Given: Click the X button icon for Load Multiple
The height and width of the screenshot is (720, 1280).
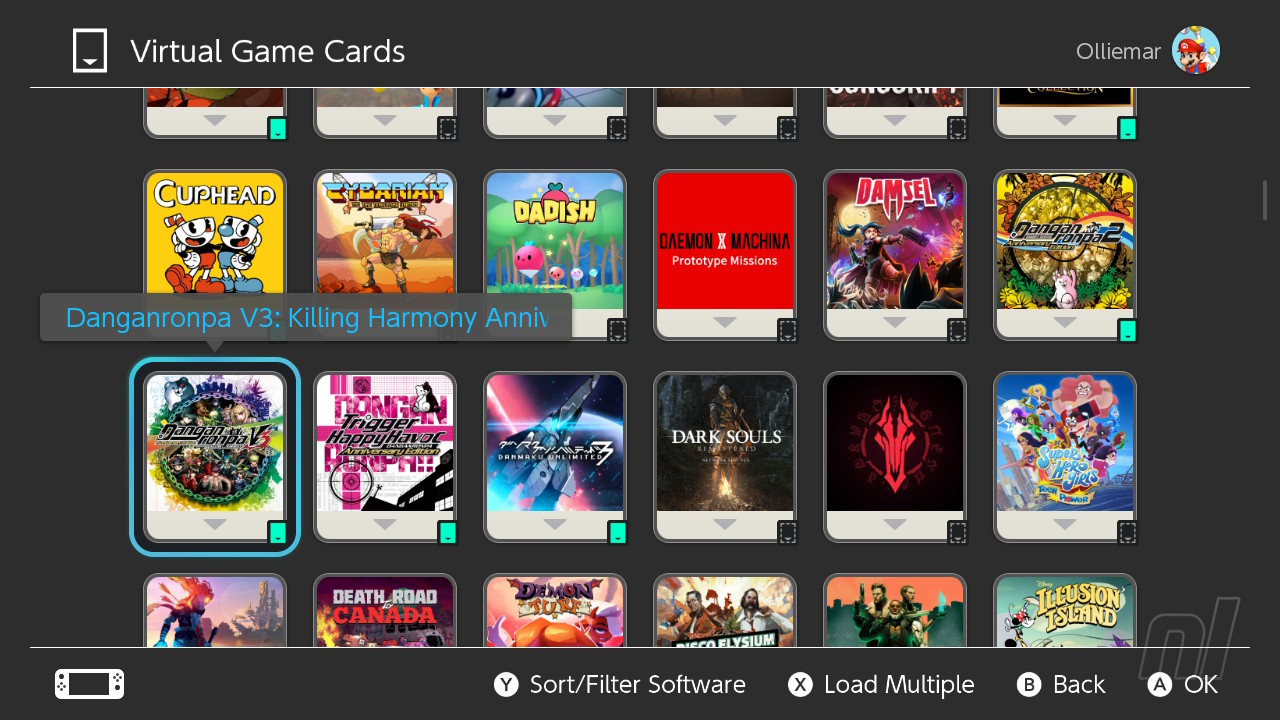Looking at the screenshot, I should click(x=800, y=684).
